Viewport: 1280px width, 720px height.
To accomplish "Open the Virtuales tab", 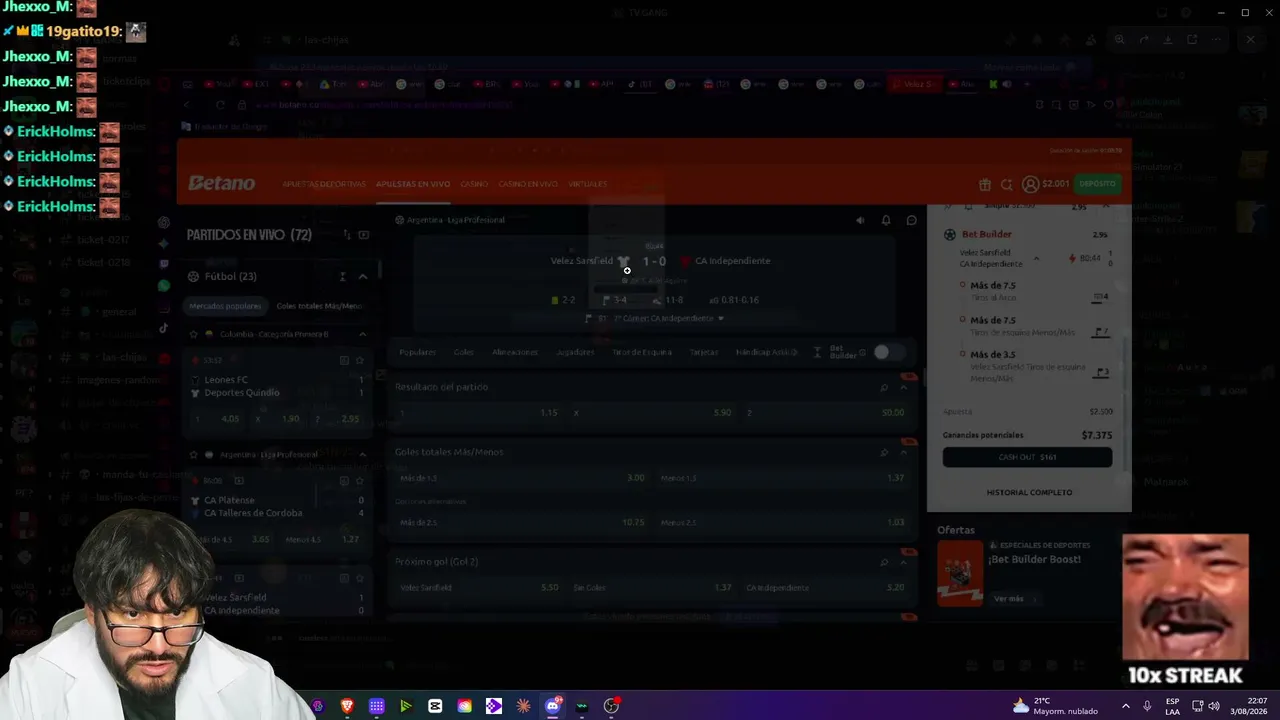I will tap(588, 184).
